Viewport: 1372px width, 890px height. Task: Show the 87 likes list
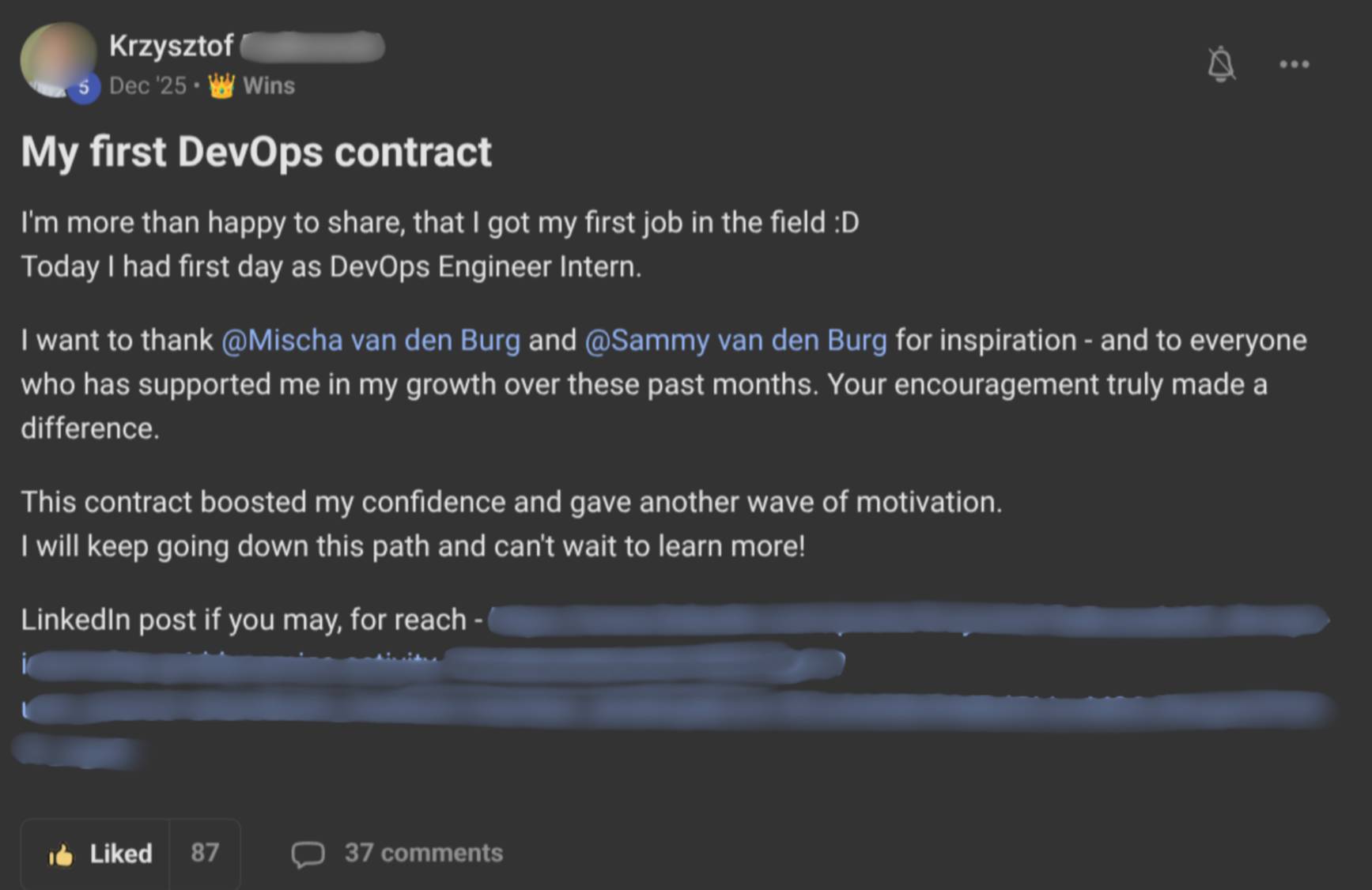click(x=205, y=853)
